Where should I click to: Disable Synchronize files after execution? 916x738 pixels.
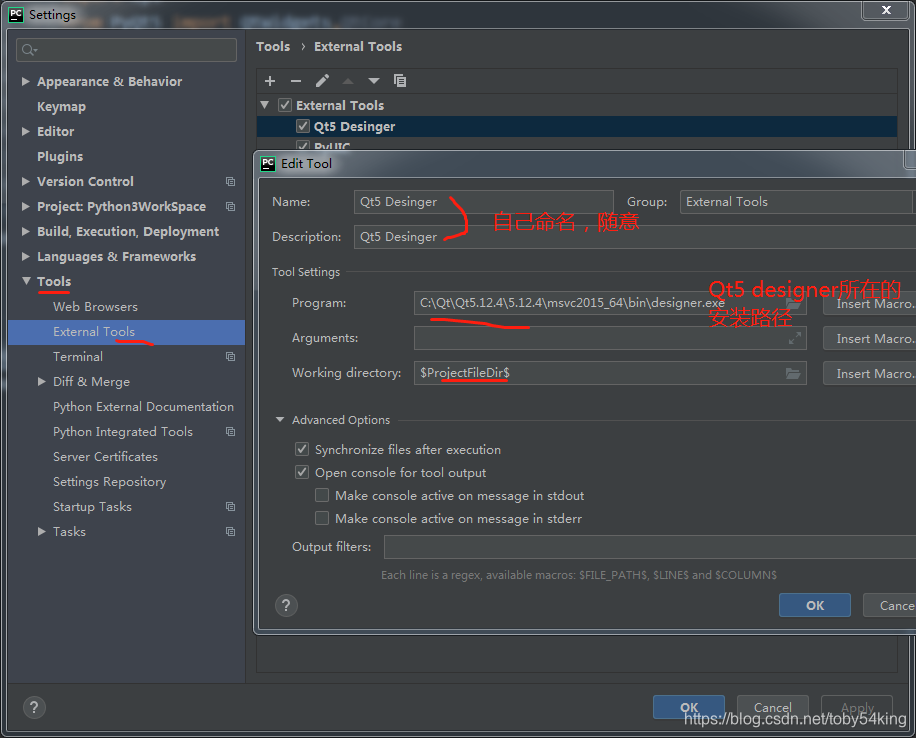[x=301, y=449]
